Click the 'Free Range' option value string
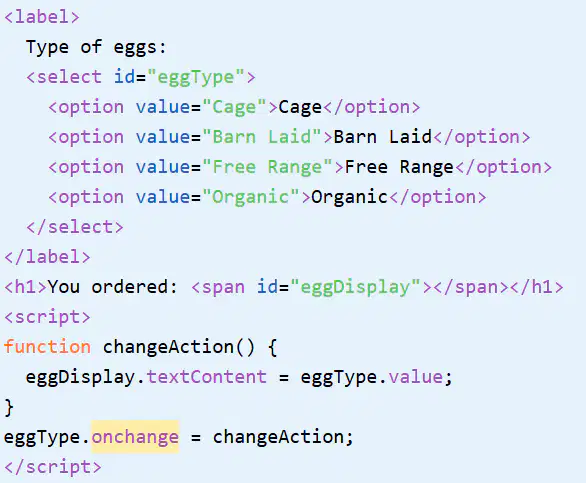Image resolution: width=586 pixels, height=483 pixels. [x=267, y=167]
